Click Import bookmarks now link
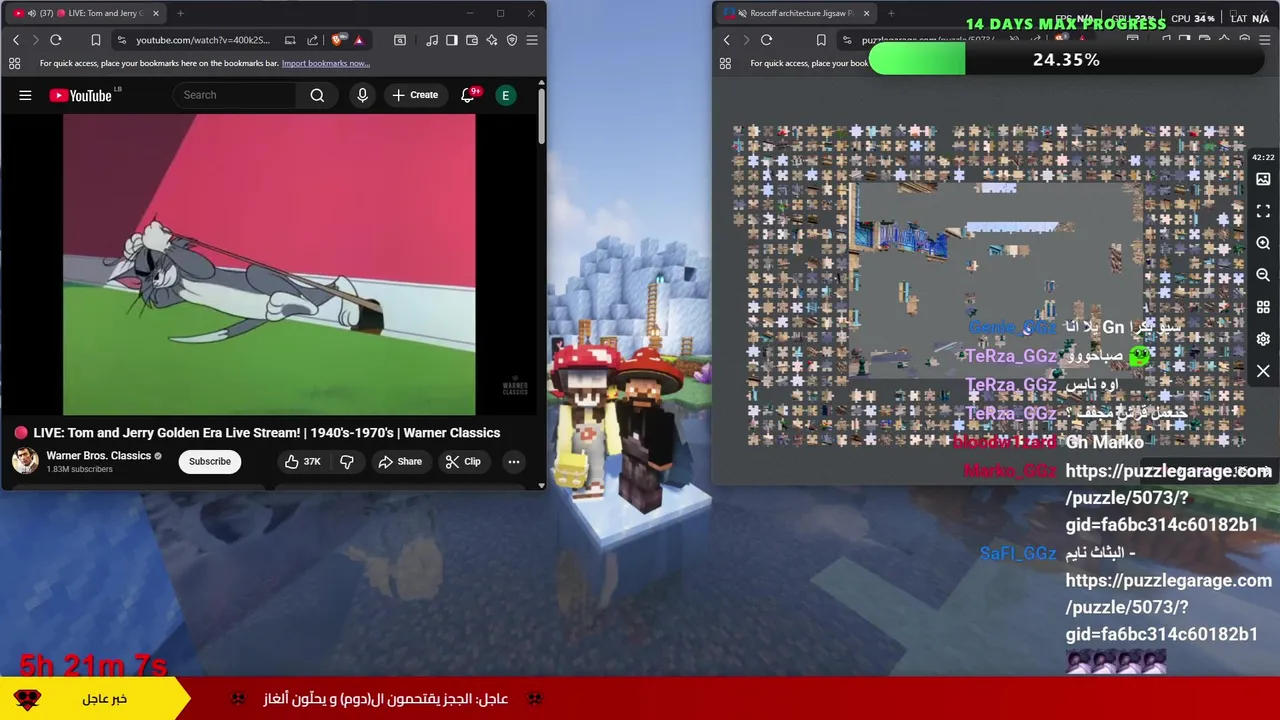The image size is (1280, 720). coord(326,63)
